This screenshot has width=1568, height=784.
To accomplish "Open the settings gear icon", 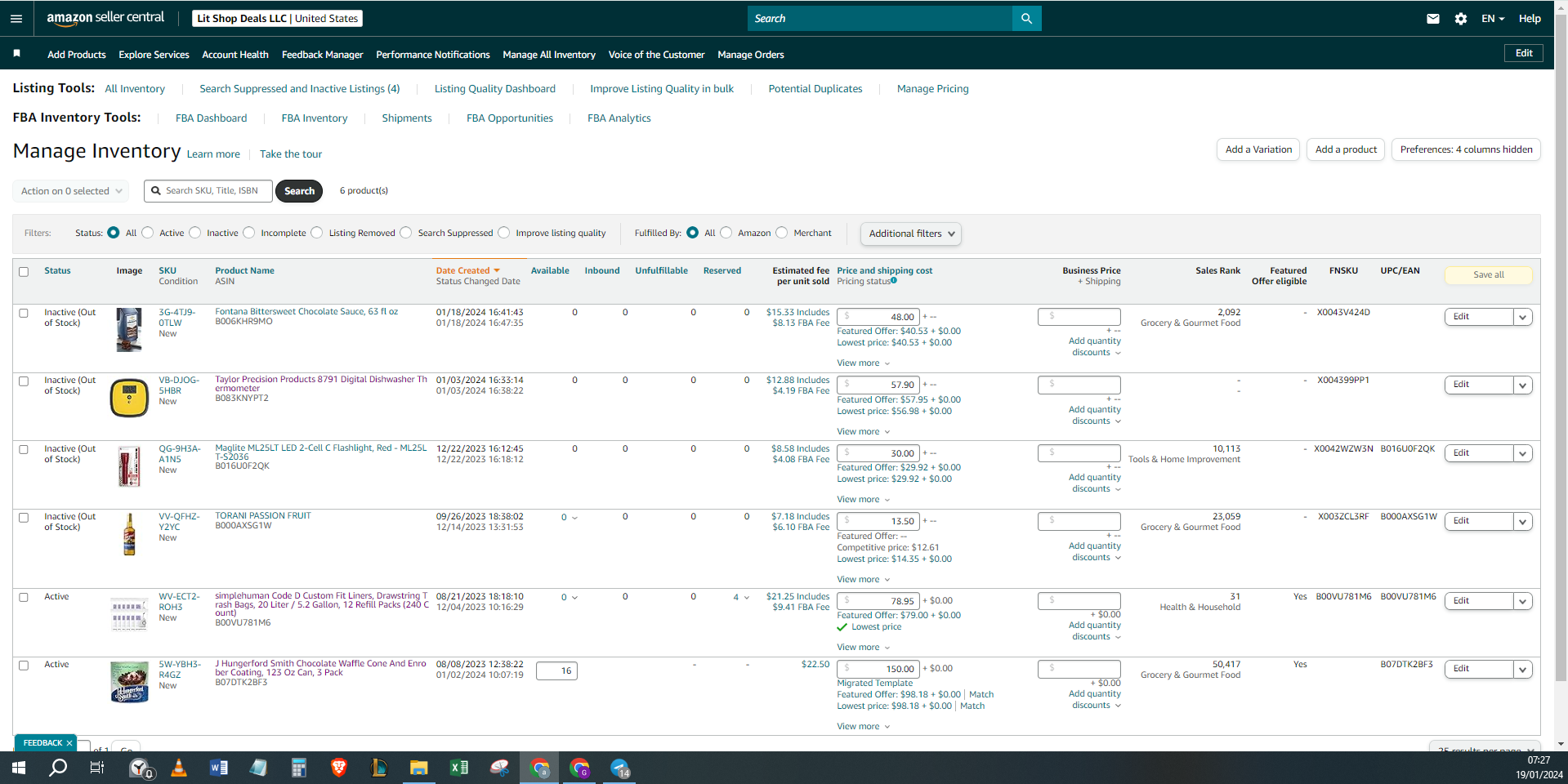I will click(1461, 18).
